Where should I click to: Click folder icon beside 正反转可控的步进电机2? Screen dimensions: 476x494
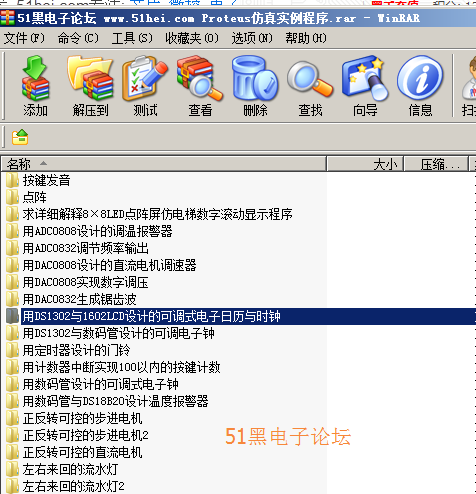12,435
